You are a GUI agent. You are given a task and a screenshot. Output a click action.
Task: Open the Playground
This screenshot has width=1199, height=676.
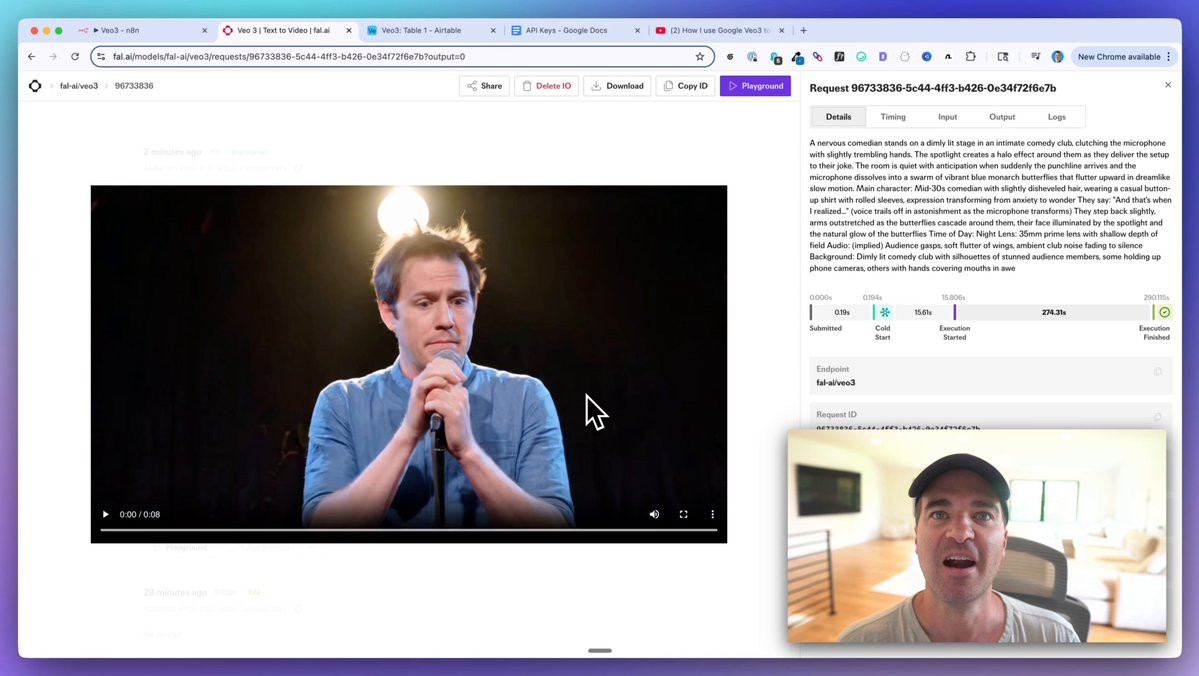(755, 86)
